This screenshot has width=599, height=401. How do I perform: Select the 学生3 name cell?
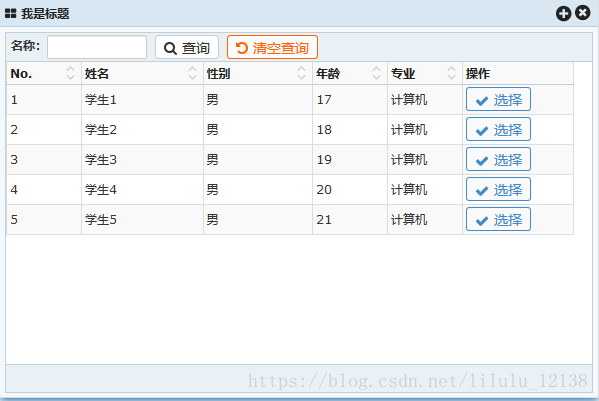click(x=142, y=160)
